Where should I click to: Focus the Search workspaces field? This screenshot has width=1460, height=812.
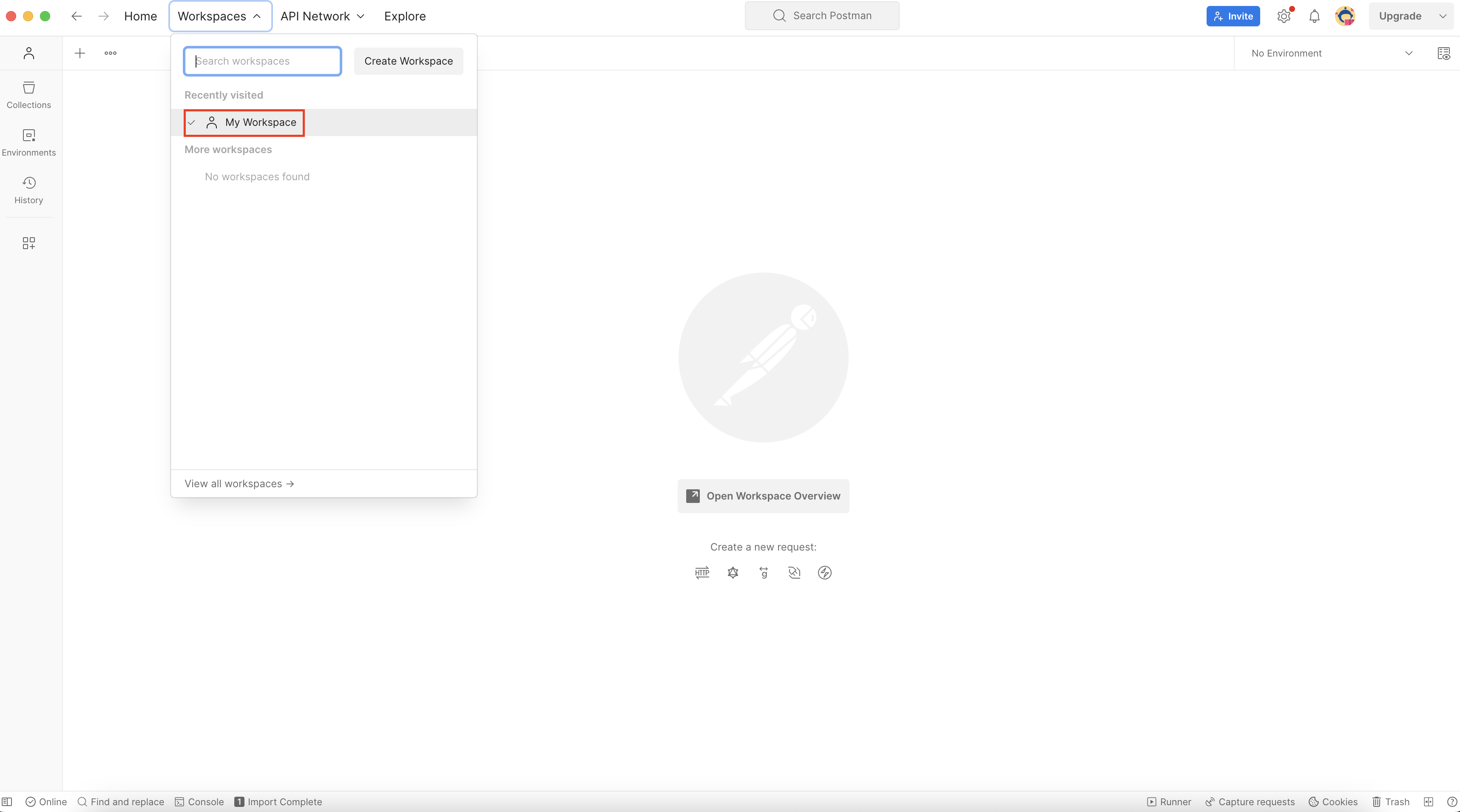[262, 61]
